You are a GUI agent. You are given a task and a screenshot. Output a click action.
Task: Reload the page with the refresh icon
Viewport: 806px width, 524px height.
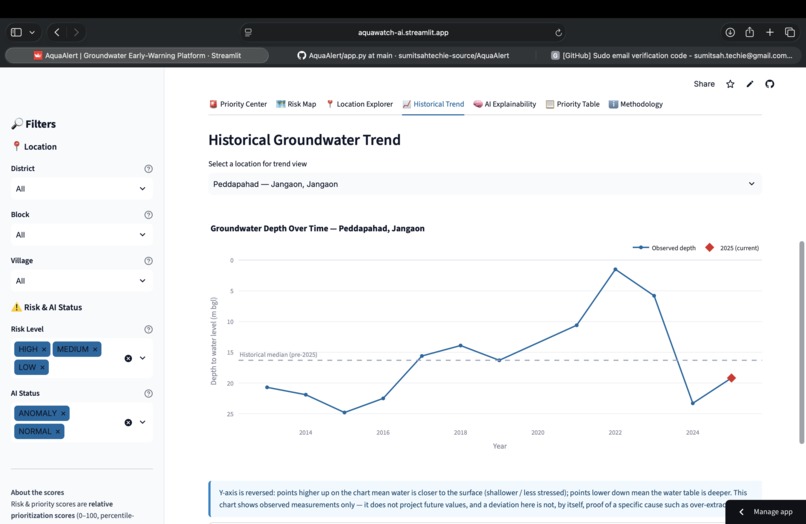558,32
